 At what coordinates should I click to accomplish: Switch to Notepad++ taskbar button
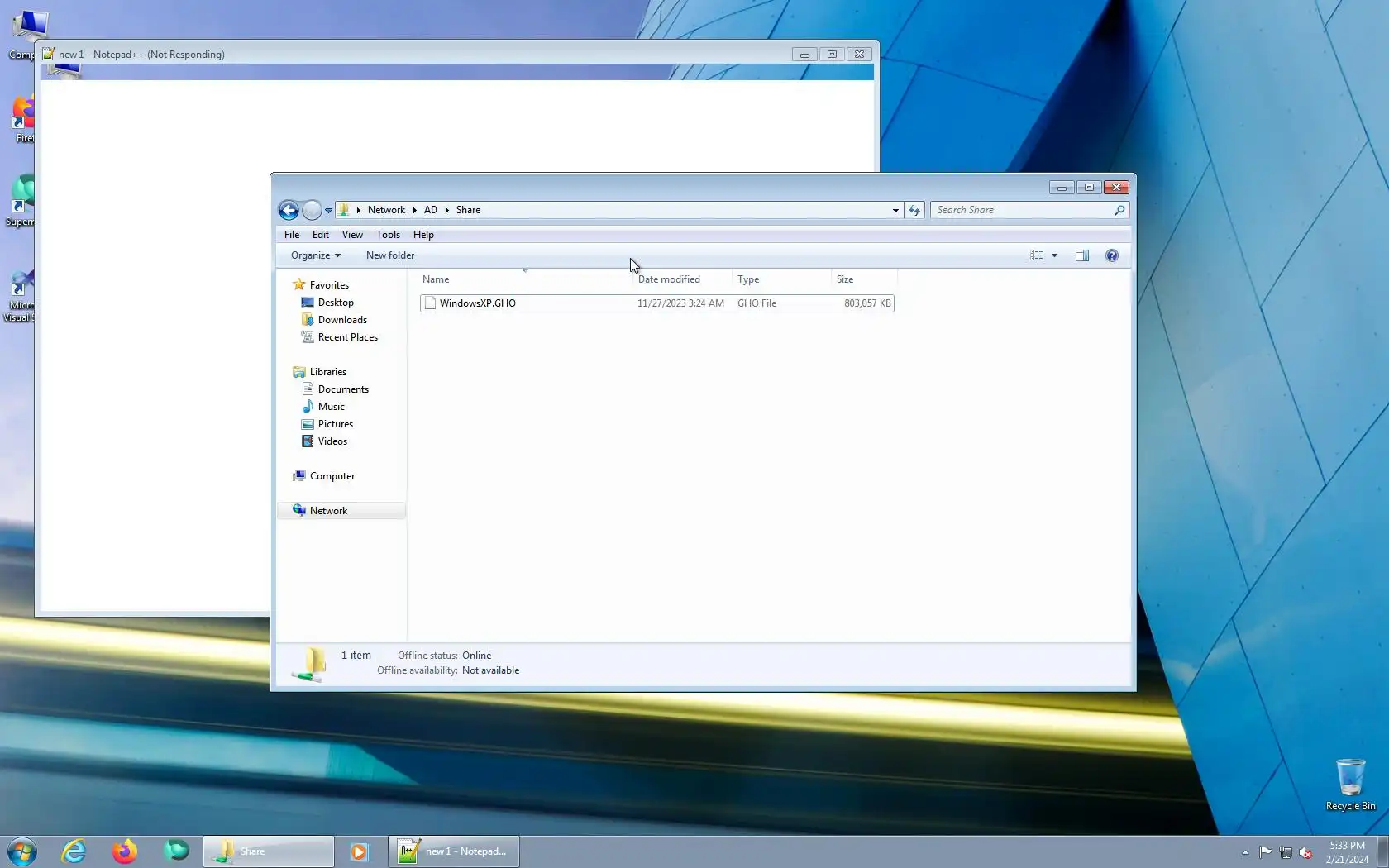pos(454,851)
